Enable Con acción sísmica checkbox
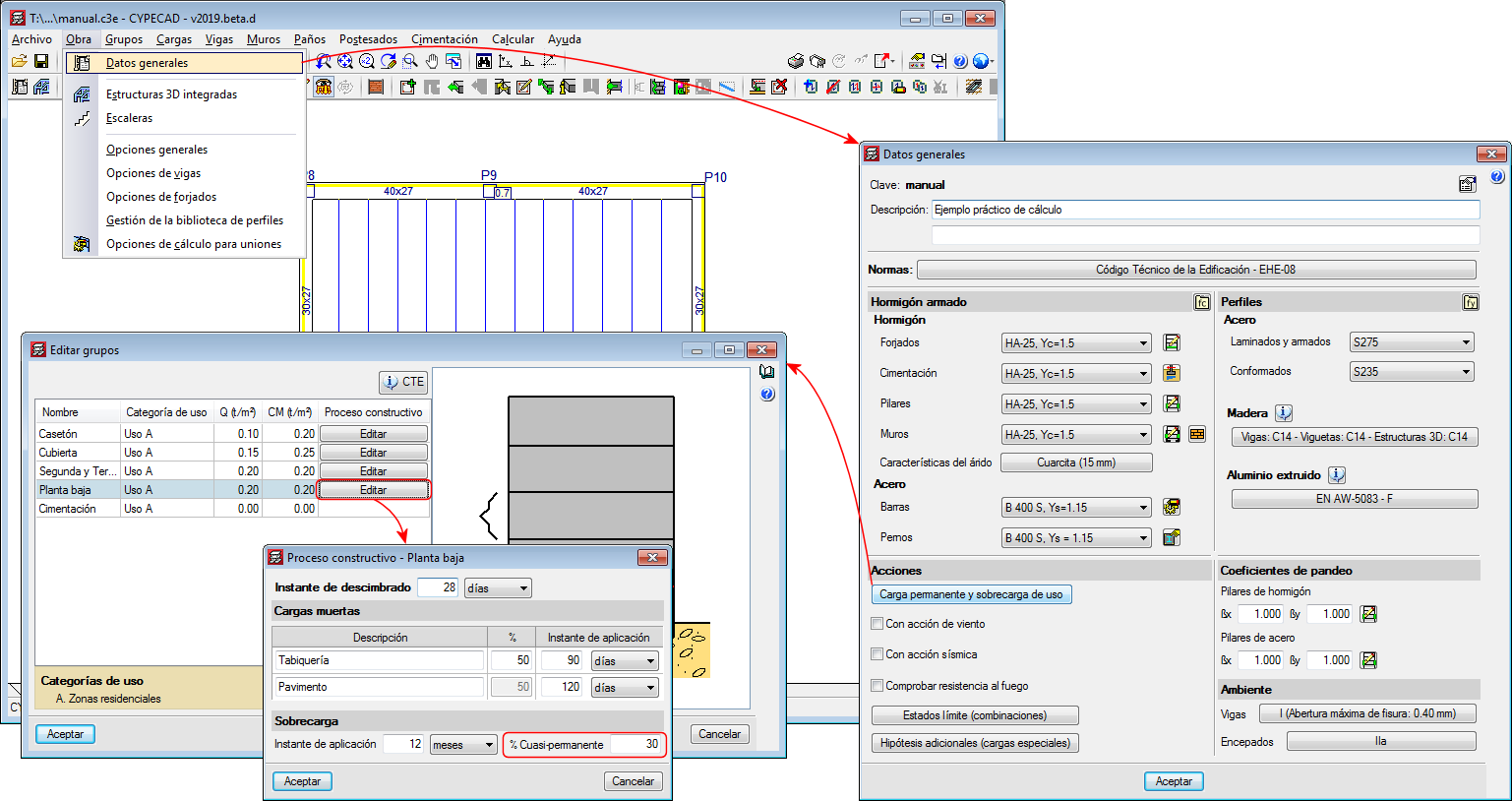1512x801 pixels. [877, 654]
